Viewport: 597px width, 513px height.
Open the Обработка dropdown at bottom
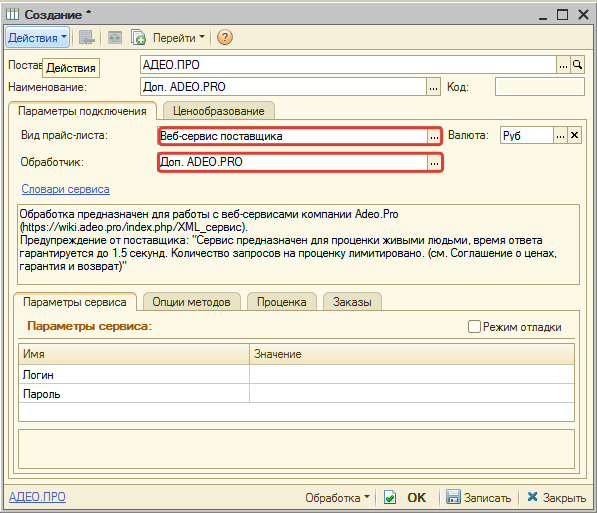coord(337,497)
